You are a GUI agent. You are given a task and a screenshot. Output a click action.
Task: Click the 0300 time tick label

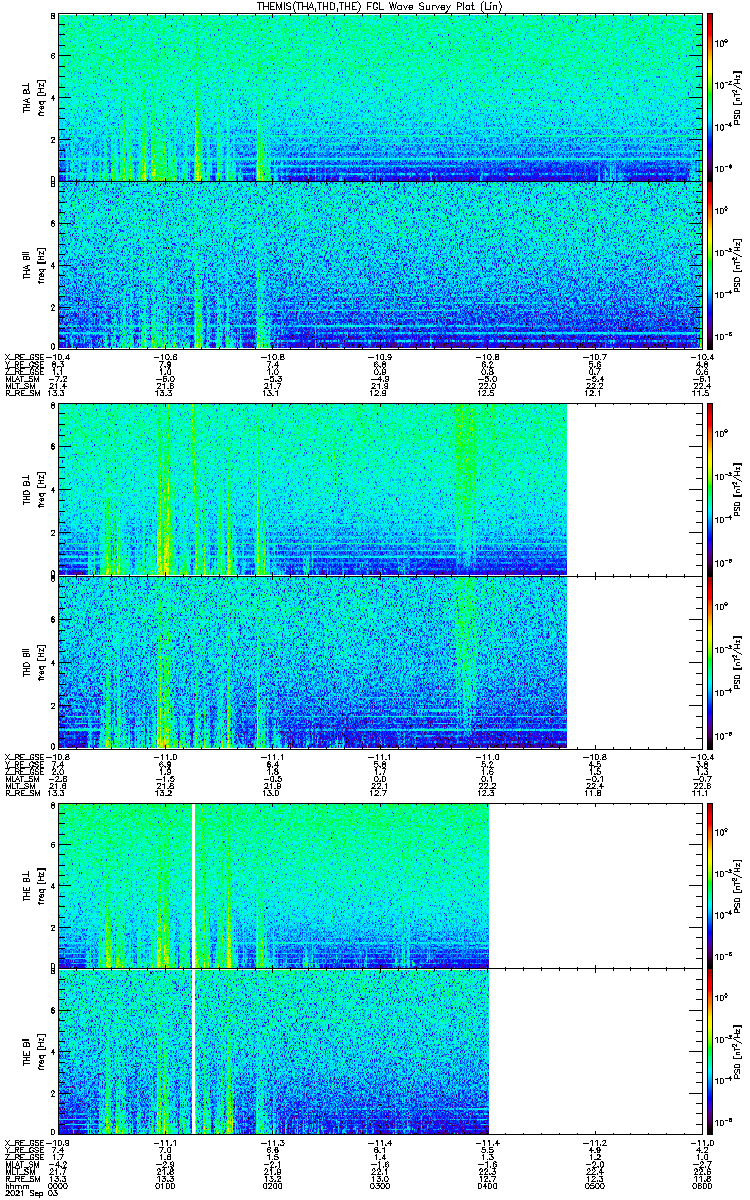coord(378,1185)
